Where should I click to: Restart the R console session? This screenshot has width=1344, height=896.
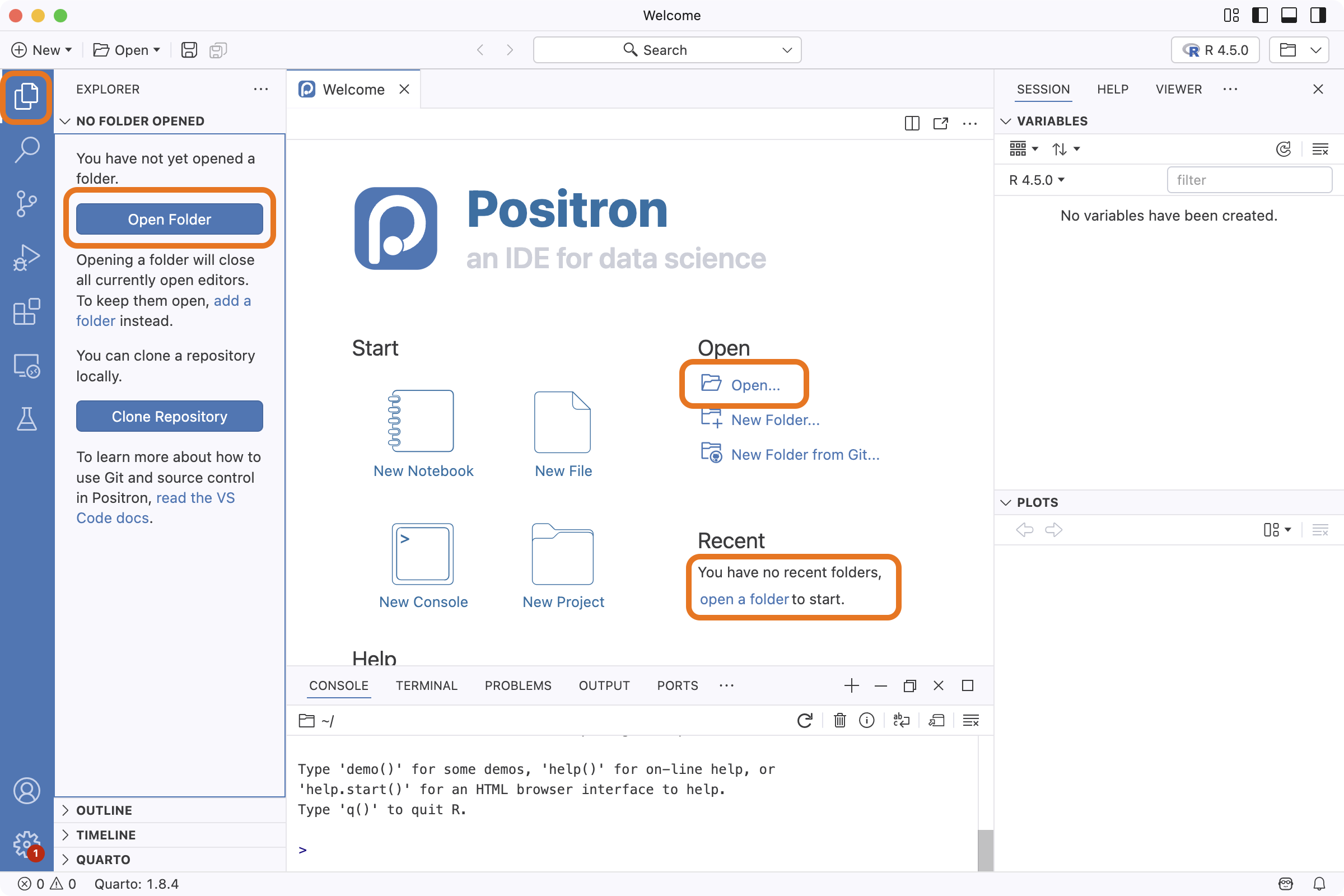805,721
